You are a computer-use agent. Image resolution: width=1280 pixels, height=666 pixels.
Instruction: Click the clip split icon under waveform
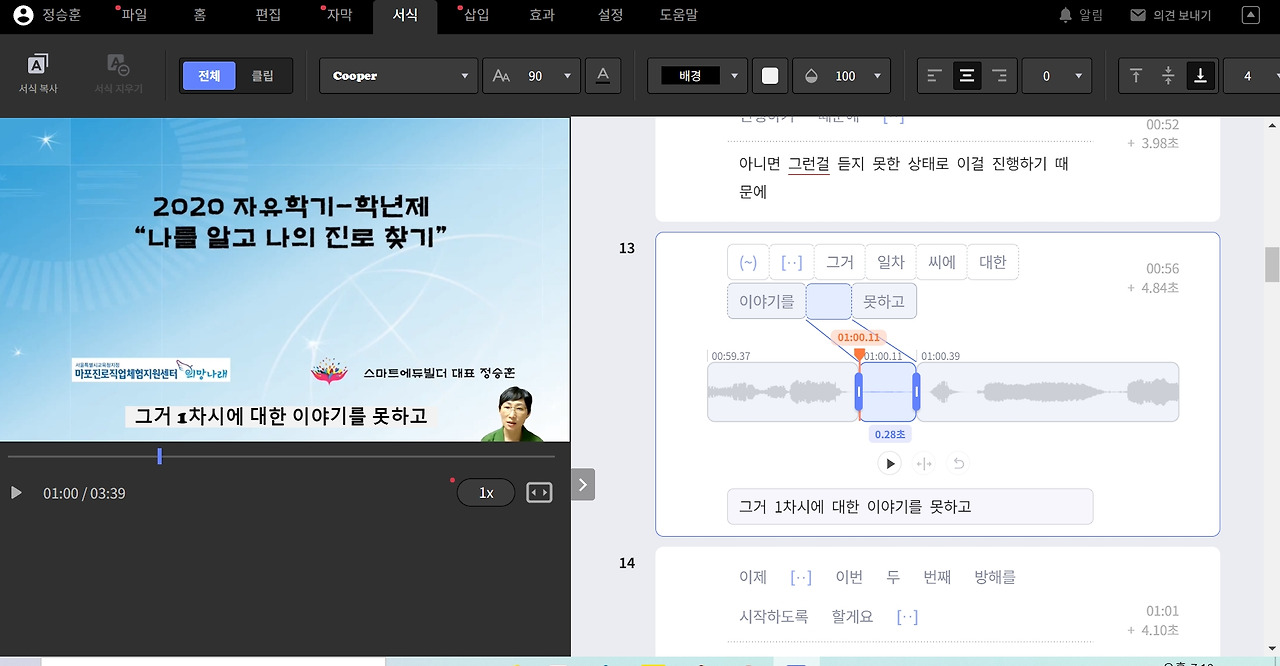point(924,463)
